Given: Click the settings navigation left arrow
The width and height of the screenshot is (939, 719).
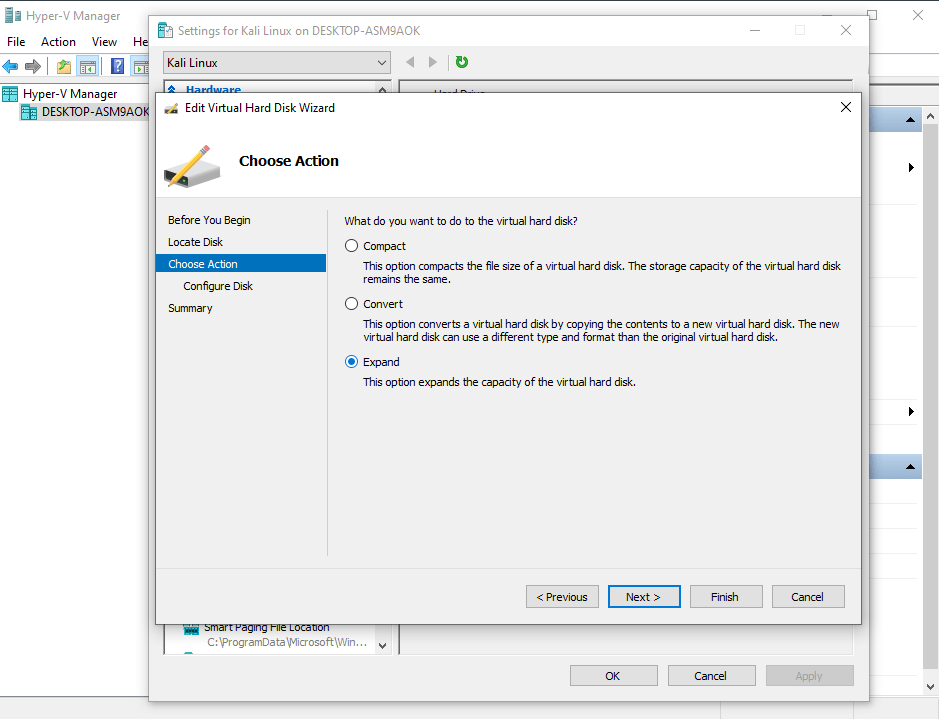Looking at the screenshot, I should tap(410, 62).
